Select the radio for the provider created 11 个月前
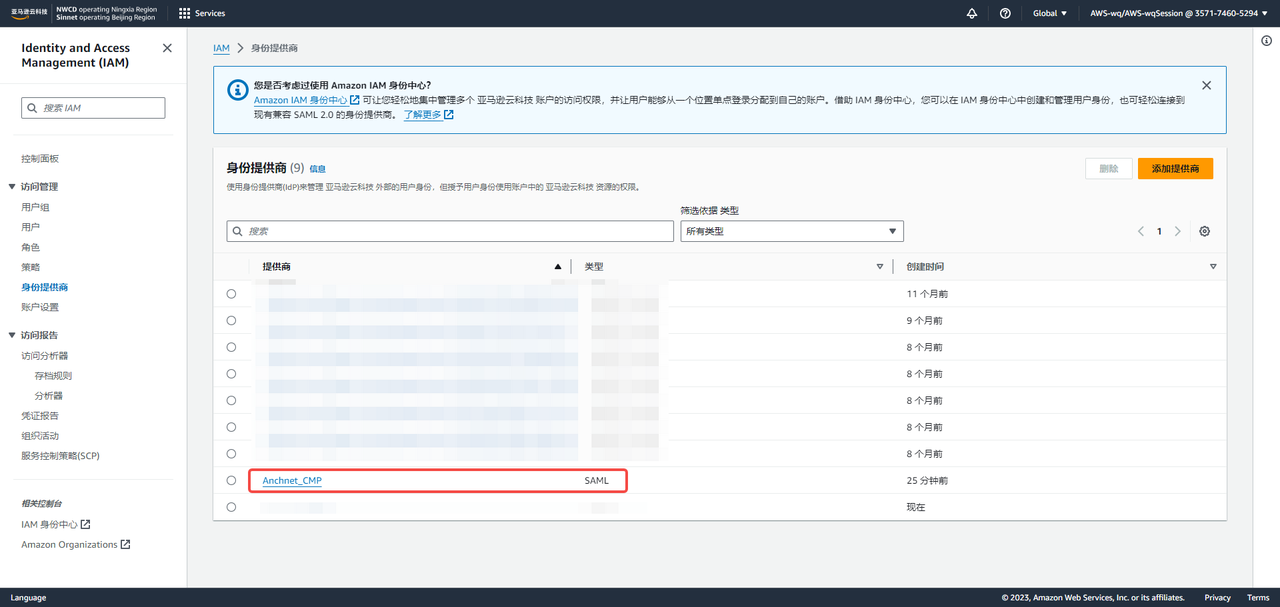Screen dimensions: 1280x607 231,294
